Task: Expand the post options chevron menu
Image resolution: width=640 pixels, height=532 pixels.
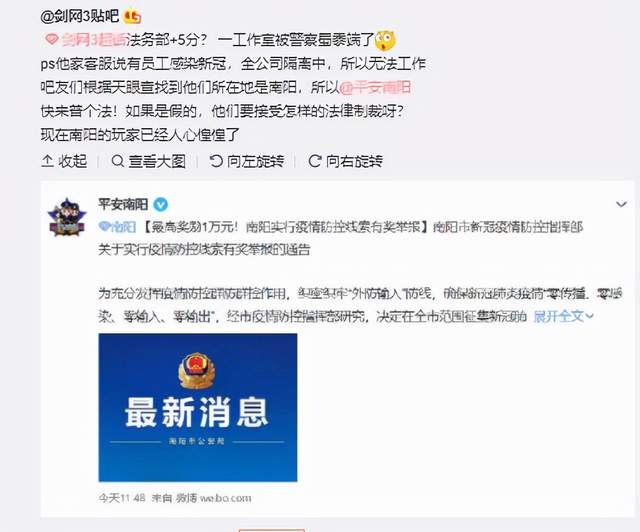Action: (621, 204)
